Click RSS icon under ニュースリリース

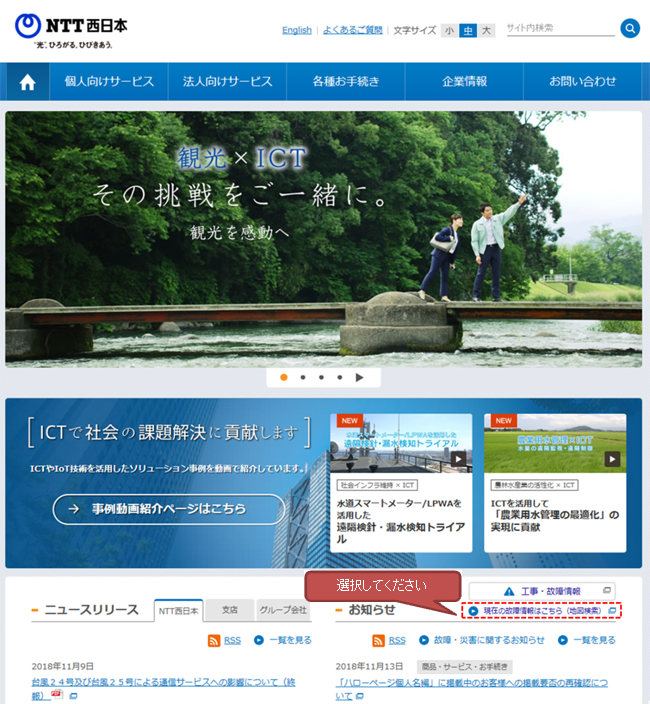[x=214, y=640]
